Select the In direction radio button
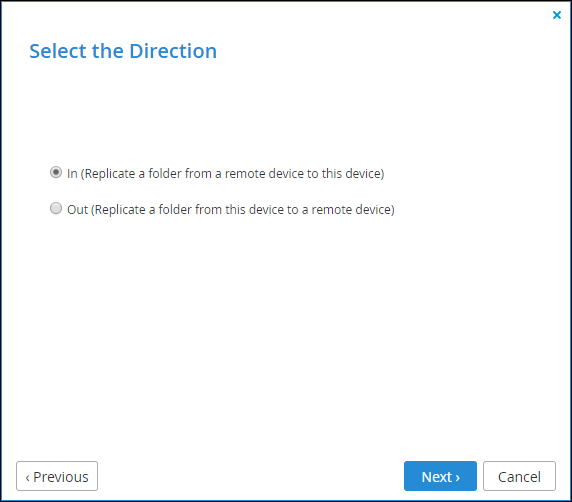Screen dimensions: 572x502 point(56,172)
